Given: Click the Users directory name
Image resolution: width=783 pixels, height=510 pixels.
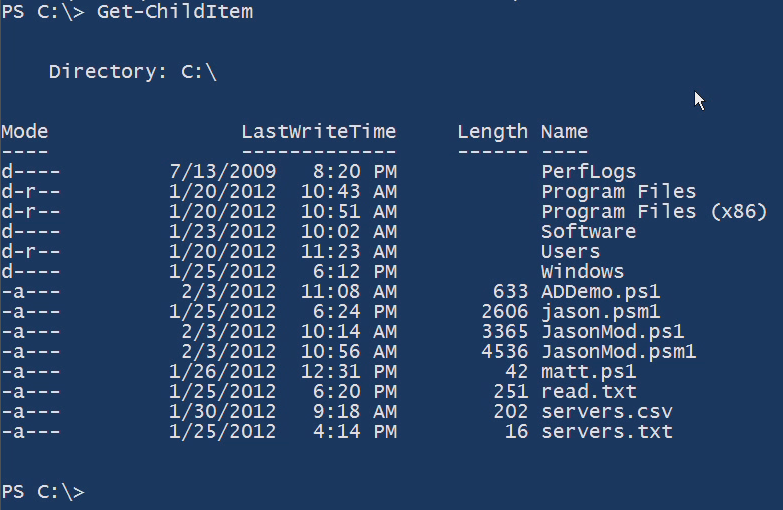Looking at the screenshot, I should click(x=571, y=251).
